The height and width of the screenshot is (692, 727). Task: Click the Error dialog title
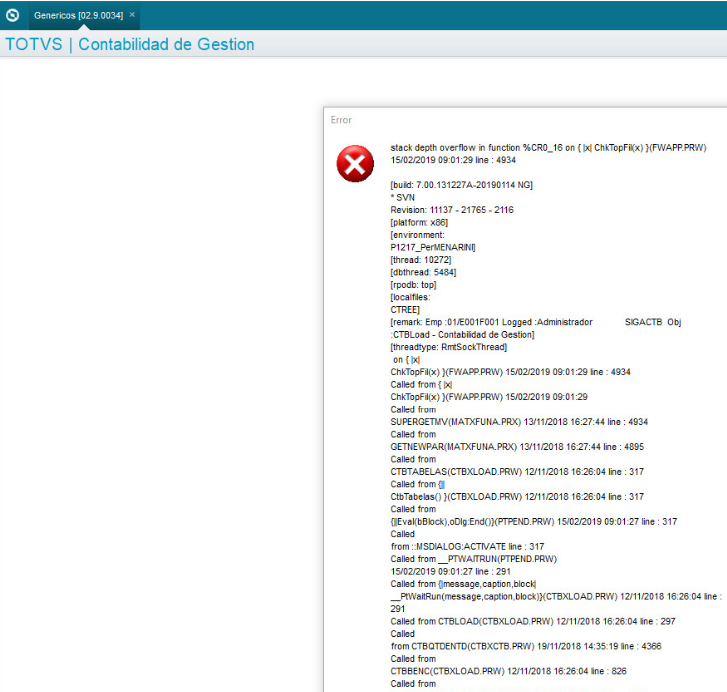[341, 120]
